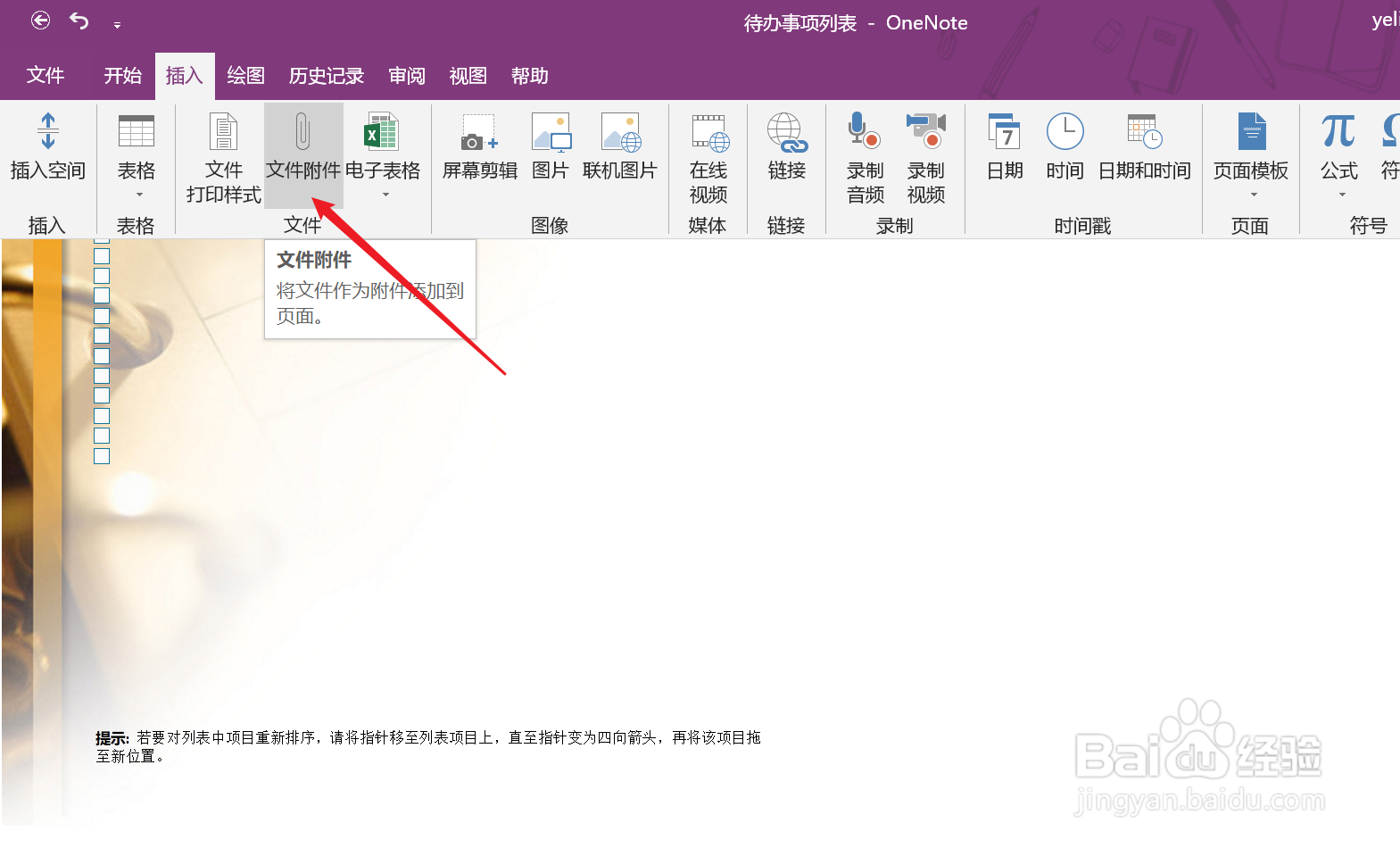Open the 历史记录 tab
Viewport: 1400px width, 848px height.
tap(327, 76)
